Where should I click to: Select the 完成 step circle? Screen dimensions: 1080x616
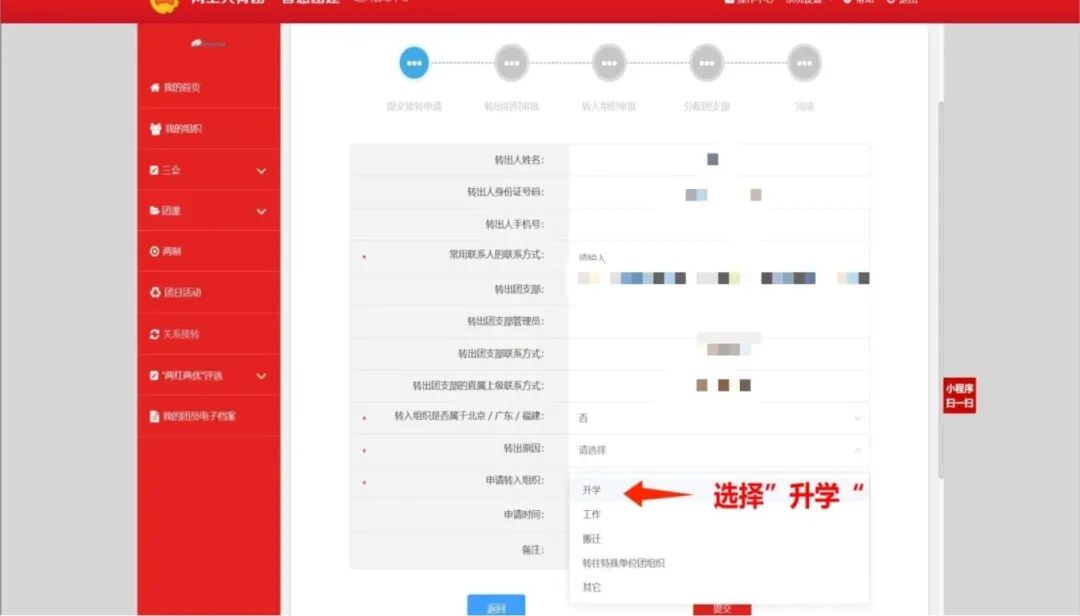[x=803, y=62]
